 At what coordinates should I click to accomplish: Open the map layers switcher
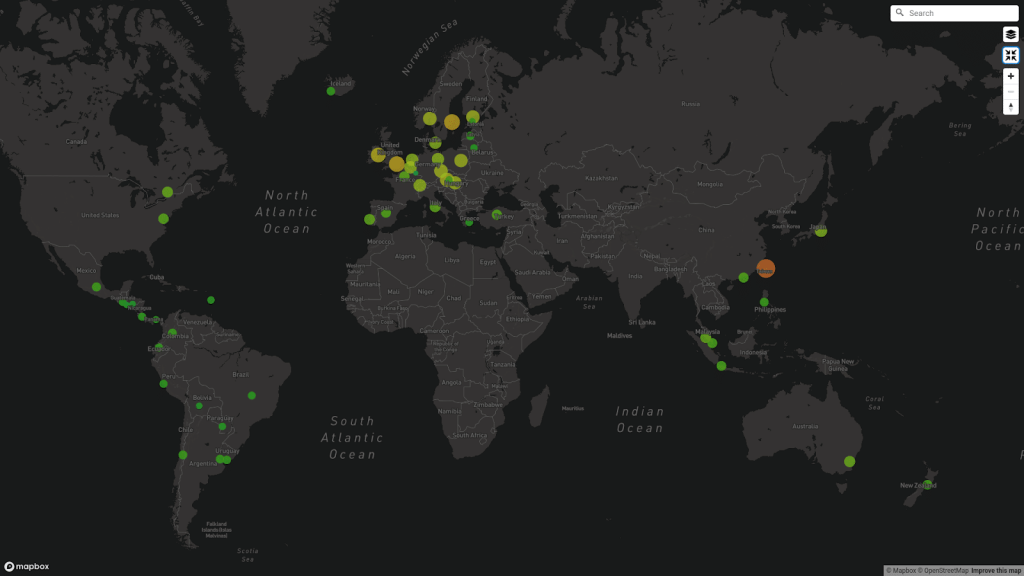coord(1011,34)
